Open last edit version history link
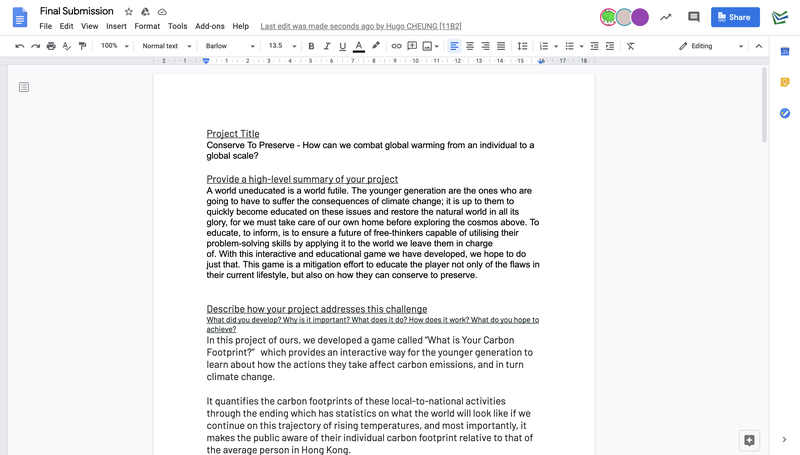This screenshot has height=455, width=800. click(361, 26)
